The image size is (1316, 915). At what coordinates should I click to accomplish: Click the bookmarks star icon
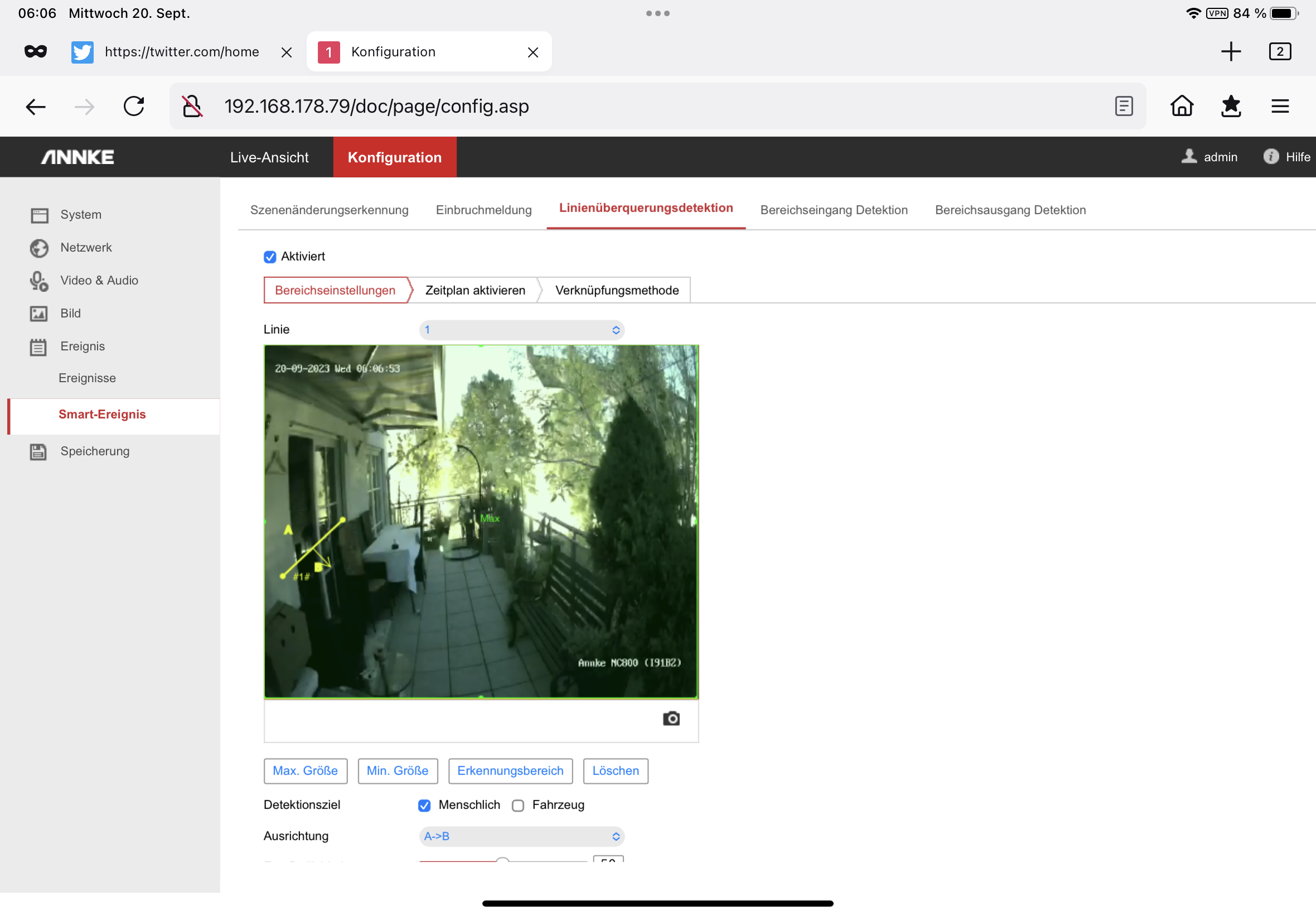1231,106
